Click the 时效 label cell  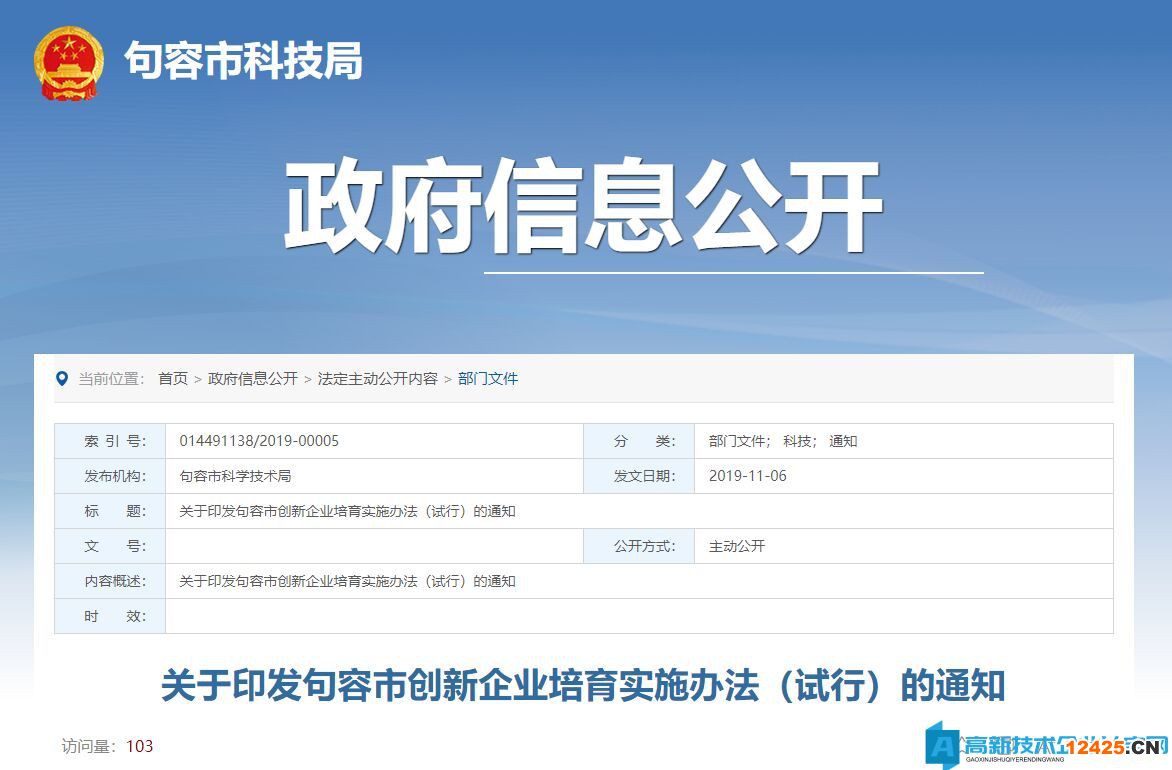[110, 616]
